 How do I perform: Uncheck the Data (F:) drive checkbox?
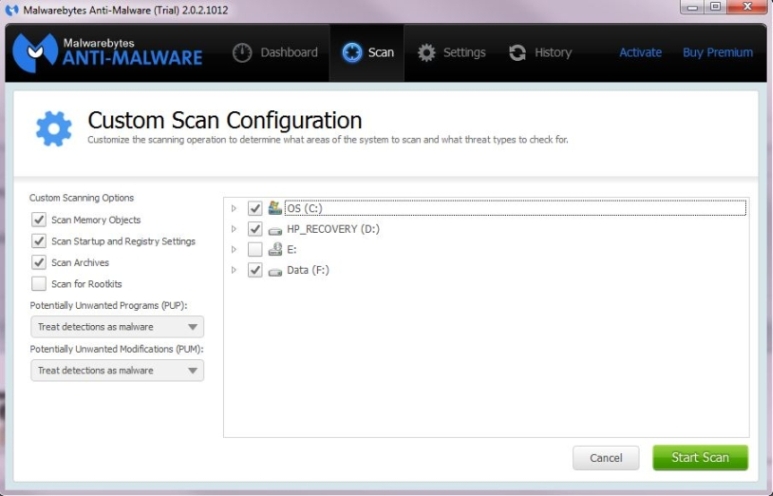(x=254, y=270)
